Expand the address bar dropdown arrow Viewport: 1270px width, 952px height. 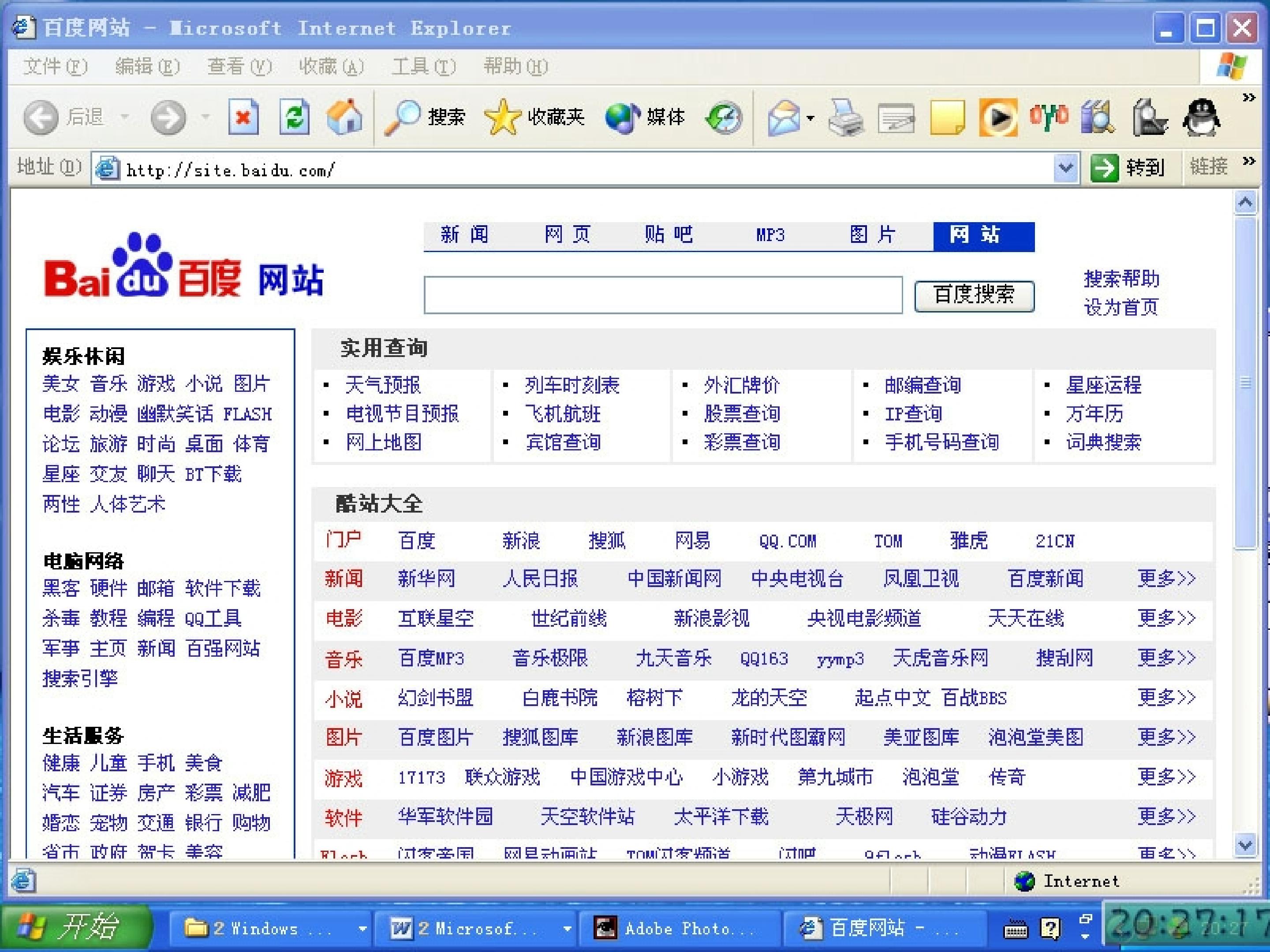[x=1066, y=168]
